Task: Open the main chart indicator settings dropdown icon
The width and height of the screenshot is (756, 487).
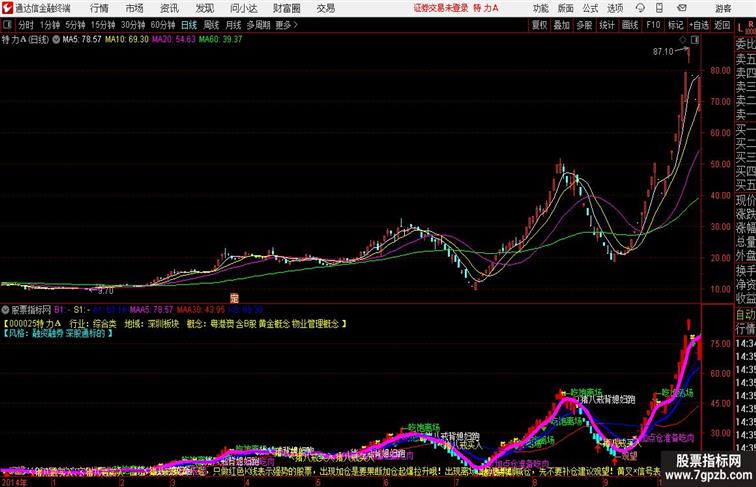Action: (x=56, y=40)
